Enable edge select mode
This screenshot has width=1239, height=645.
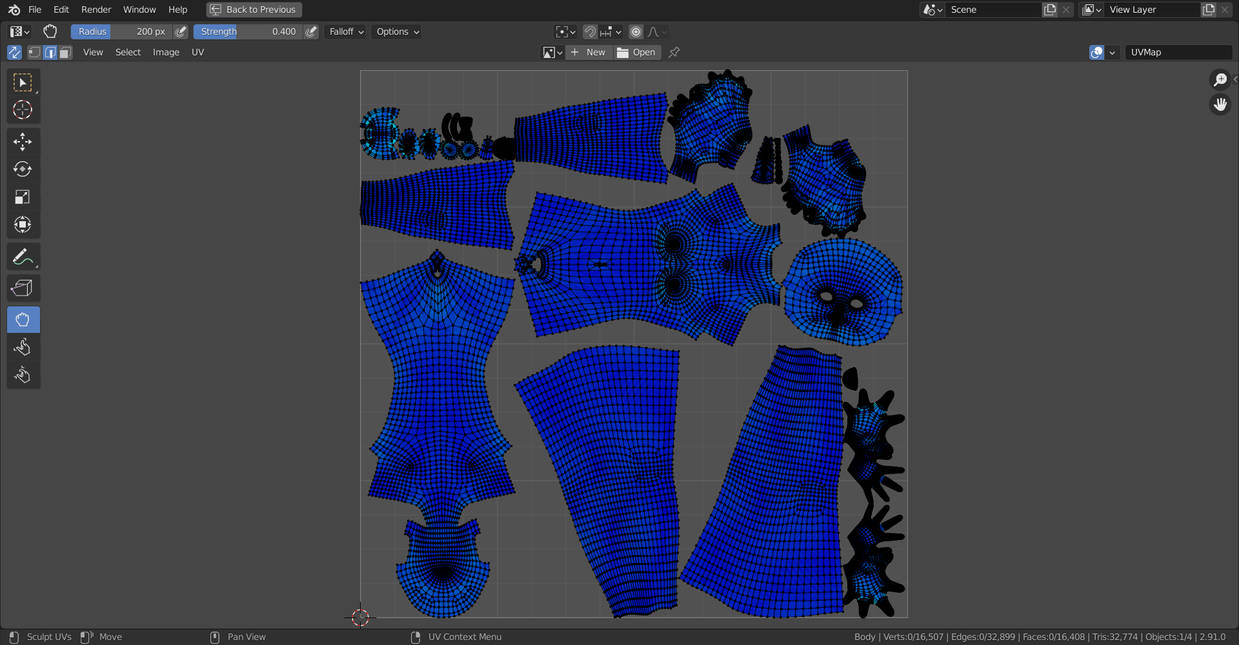pyautogui.click(x=50, y=52)
